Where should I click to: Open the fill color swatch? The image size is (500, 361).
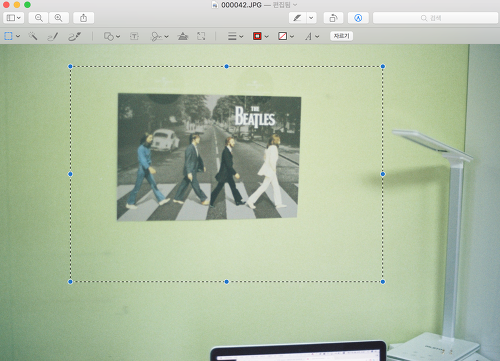point(286,36)
